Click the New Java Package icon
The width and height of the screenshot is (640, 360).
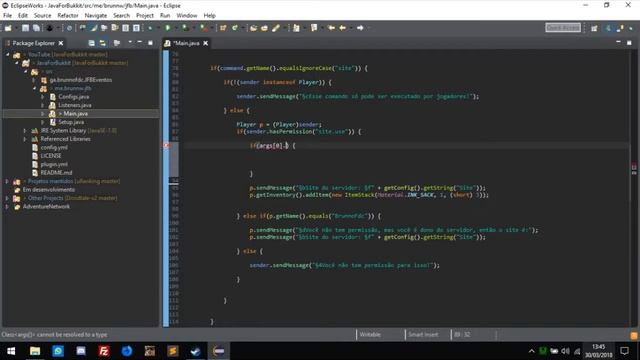tap(223, 28)
